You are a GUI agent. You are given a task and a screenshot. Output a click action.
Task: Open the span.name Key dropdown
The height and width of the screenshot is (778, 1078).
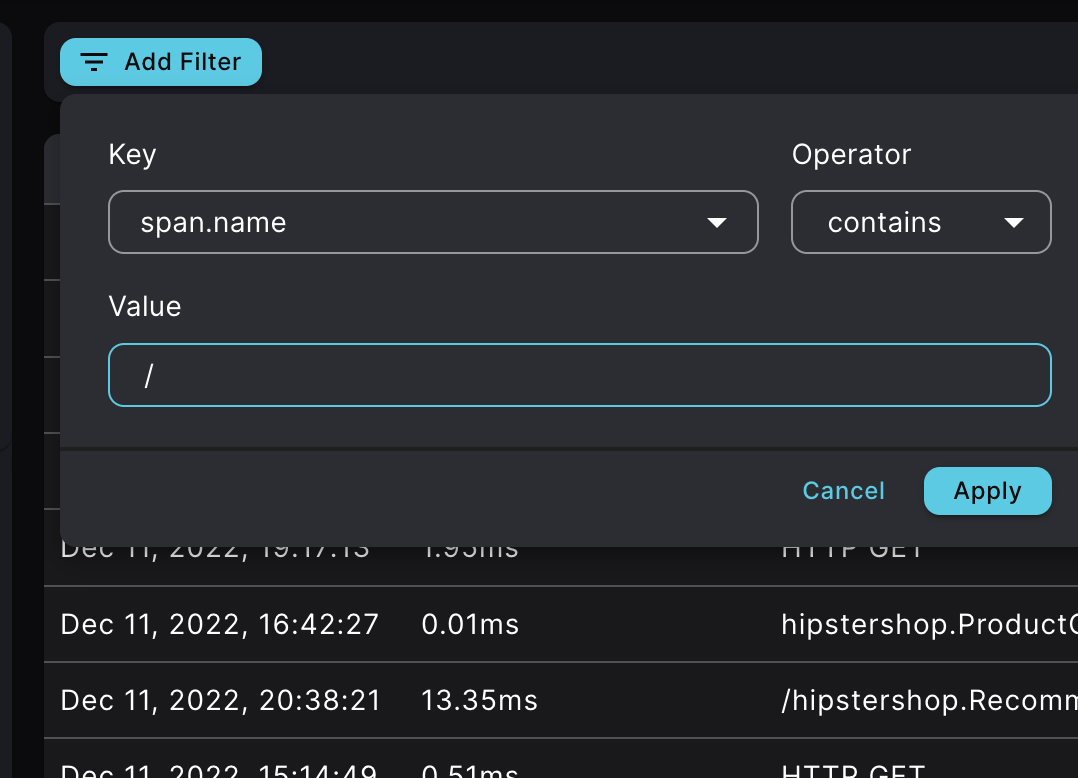(433, 222)
